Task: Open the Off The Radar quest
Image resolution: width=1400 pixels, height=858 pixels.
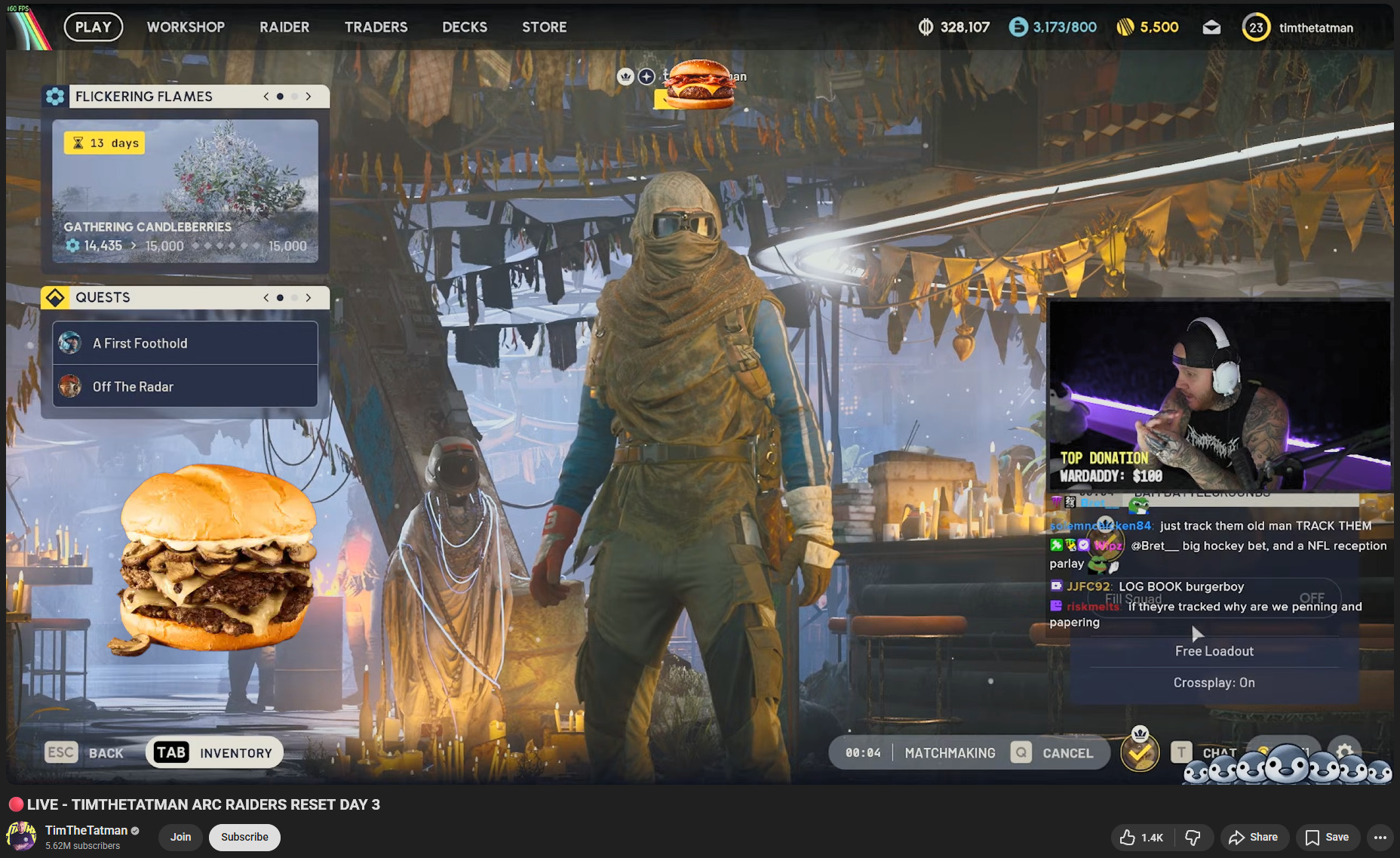Action: (x=186, y=386)
